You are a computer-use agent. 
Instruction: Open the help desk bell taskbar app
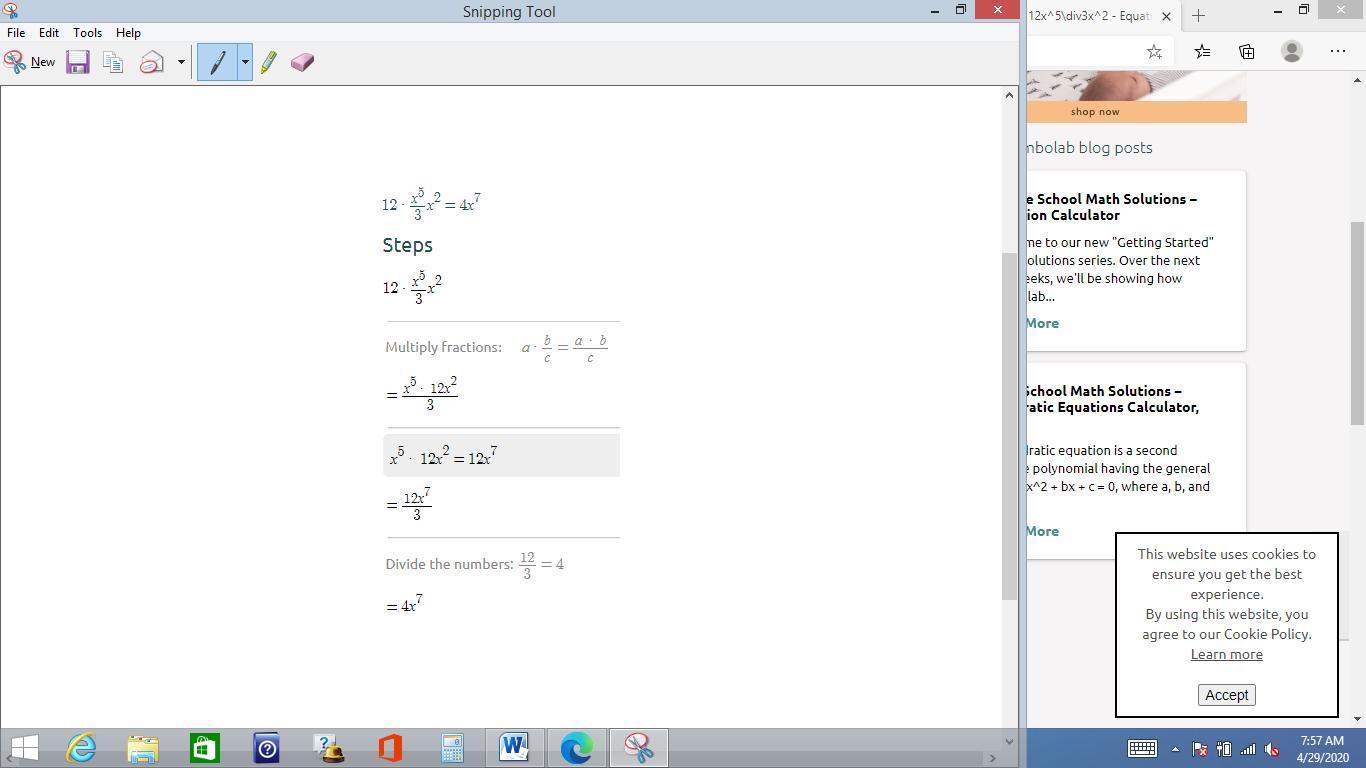[x=329, y=747]
